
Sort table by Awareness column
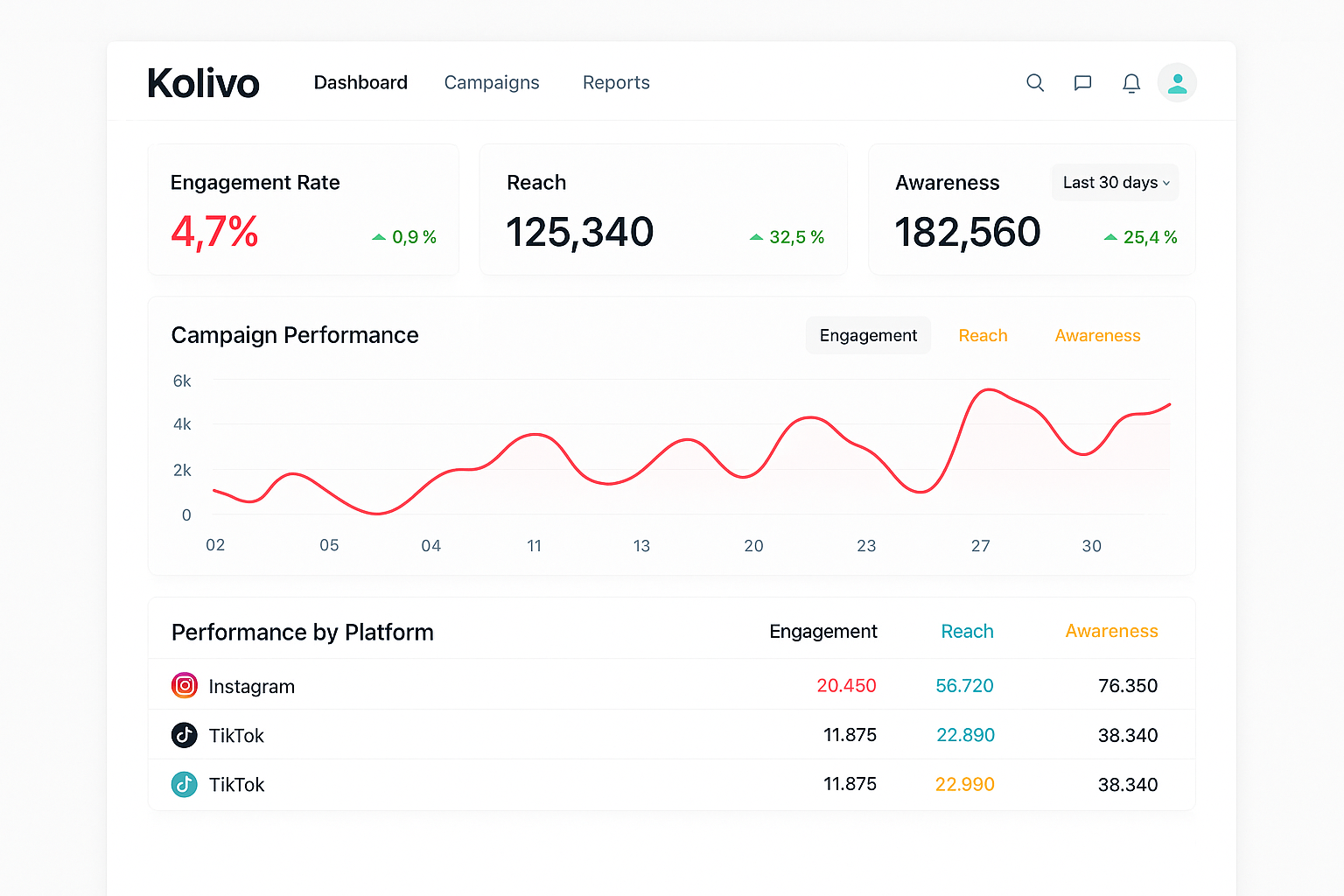[1111, 631]
